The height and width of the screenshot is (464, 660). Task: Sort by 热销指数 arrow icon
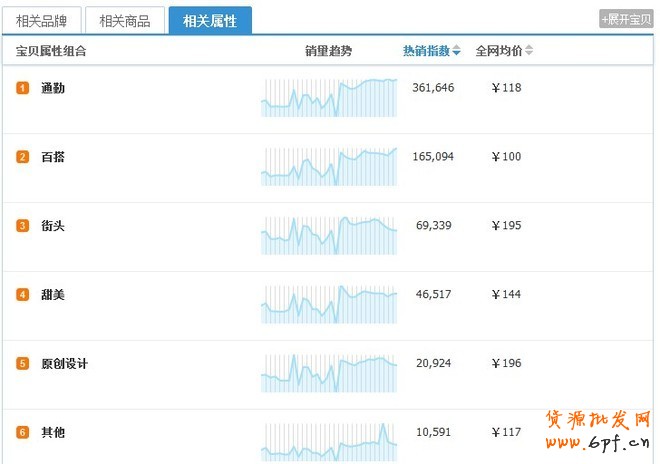coord(457,51)
